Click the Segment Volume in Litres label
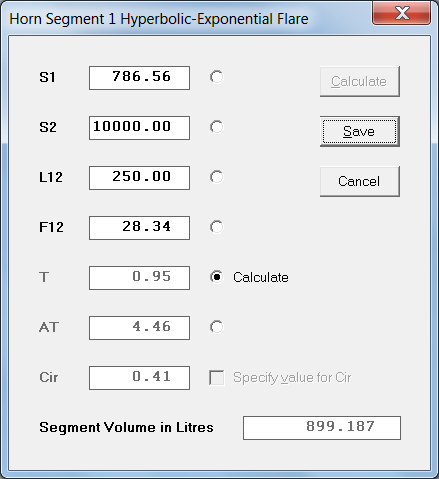This screenshot has height=479, width=439. point(126,427)
